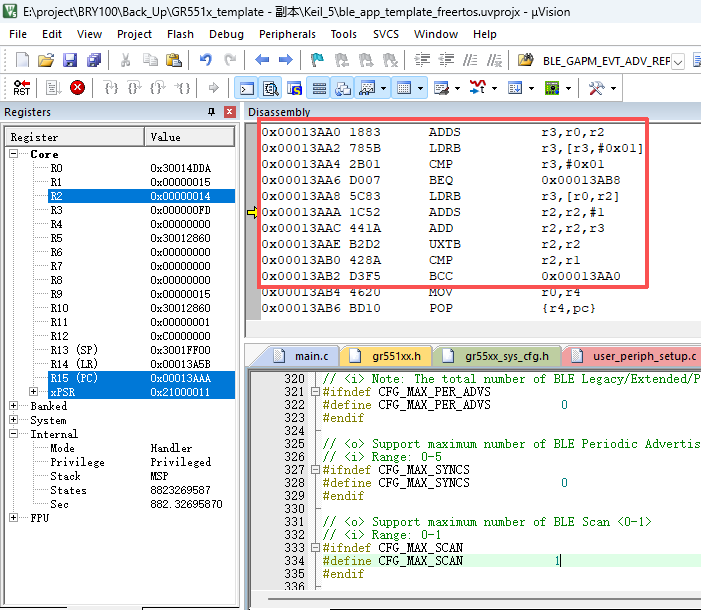The height and width of the screenshot is (610, 701).
Task: Collapse the Core registers tree node
Action: coord(14,155)
